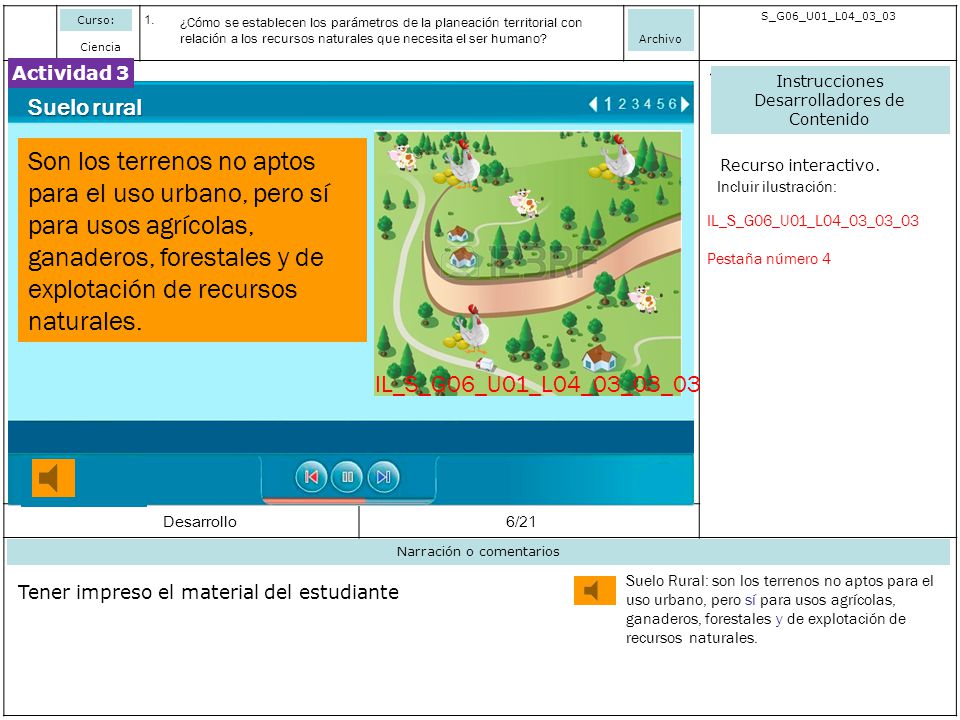The image size is (960, 720).
Task: Click the playback progress bar
Action: pos(348,501)
